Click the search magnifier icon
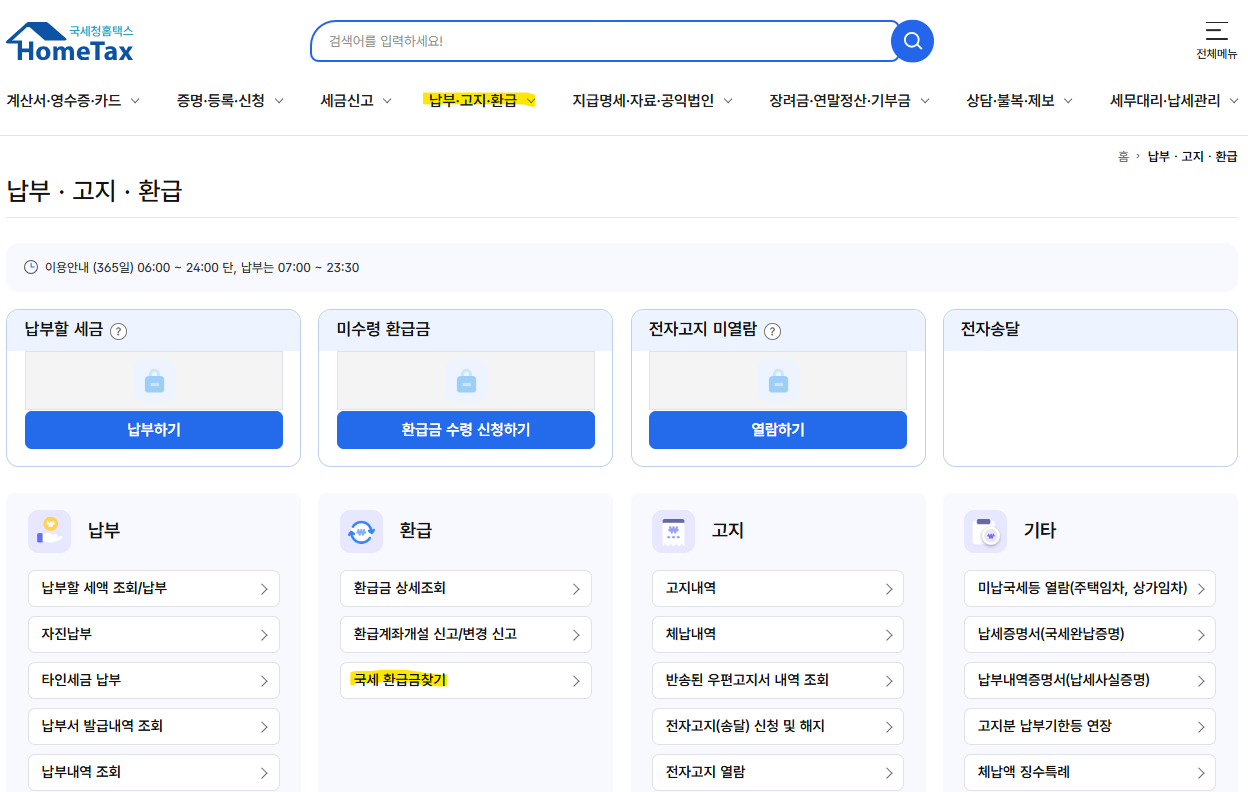This screenshot has width=1248, height=792. (911, 41)
